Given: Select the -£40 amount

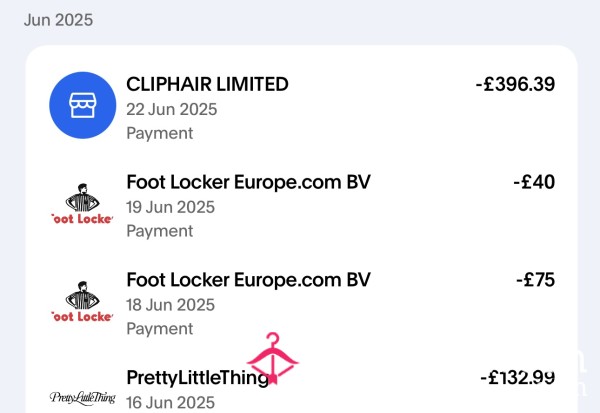Looking at the screenshot, I should coord(534,182).
